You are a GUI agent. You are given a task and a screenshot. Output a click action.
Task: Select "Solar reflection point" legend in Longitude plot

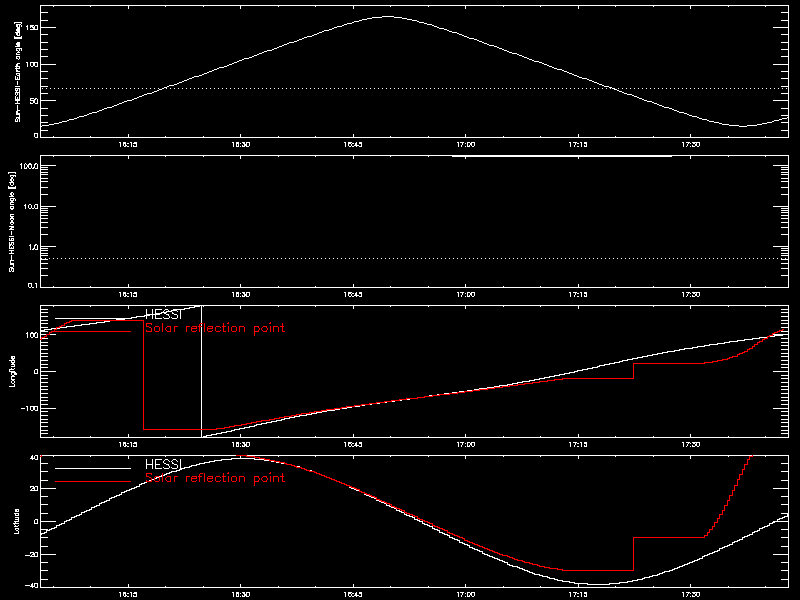click(x=215, y=328)
